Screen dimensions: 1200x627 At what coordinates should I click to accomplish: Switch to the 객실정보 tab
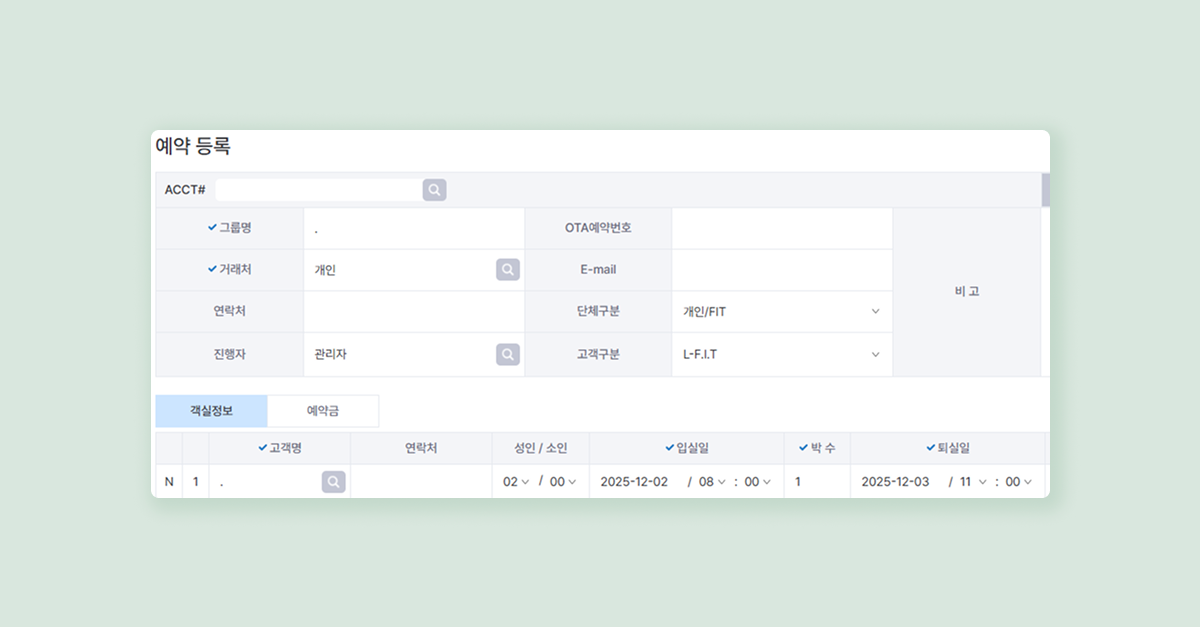[x=211, y=411]
